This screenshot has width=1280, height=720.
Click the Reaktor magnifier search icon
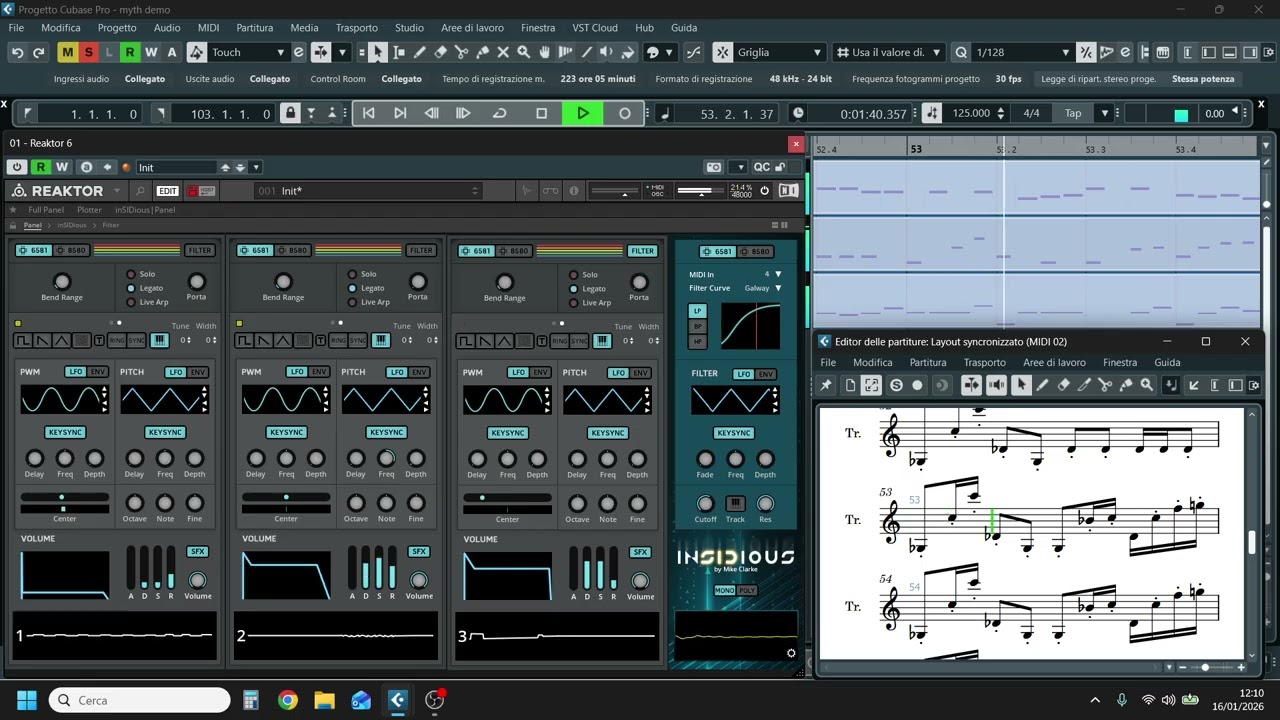click(140, 190)
